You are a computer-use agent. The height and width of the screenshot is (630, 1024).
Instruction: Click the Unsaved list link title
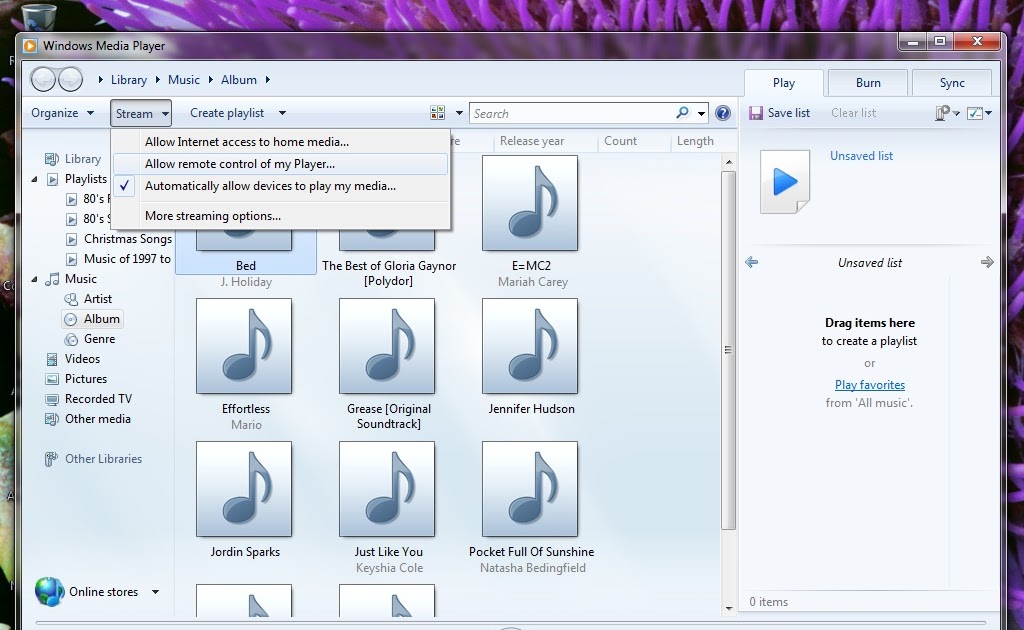(x=861, y=156)
